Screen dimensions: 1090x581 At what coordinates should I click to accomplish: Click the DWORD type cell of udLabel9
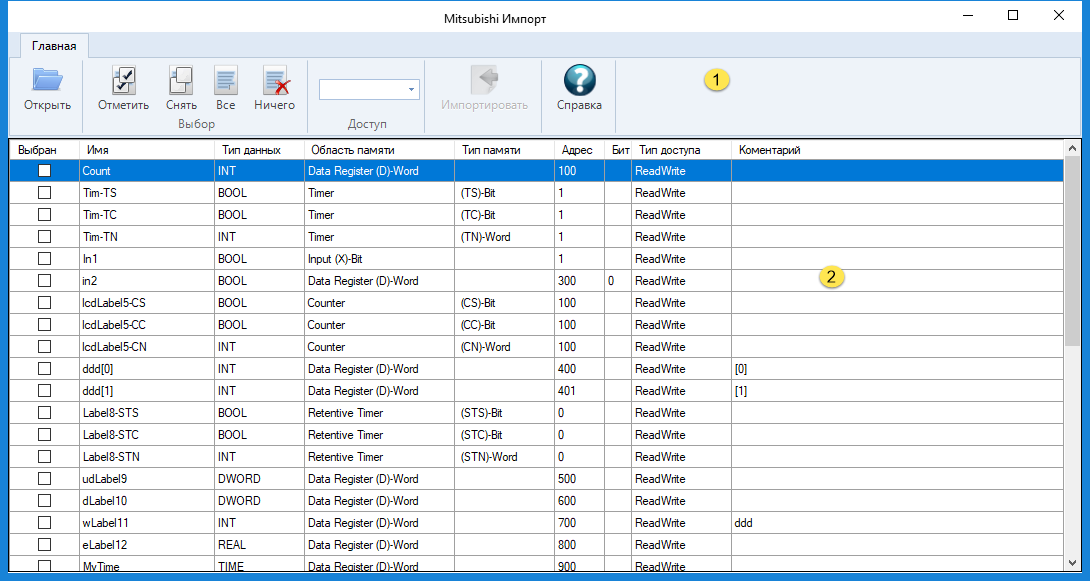259,479
